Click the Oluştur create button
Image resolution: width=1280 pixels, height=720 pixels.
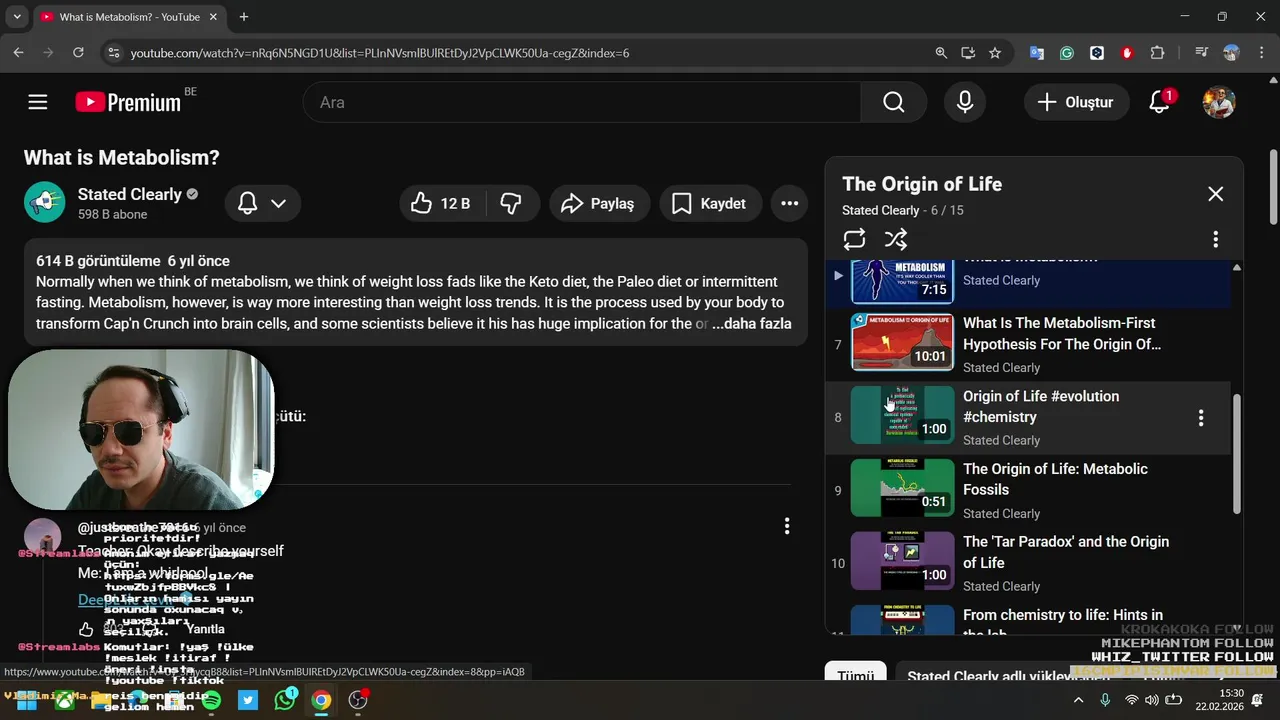1075,102
